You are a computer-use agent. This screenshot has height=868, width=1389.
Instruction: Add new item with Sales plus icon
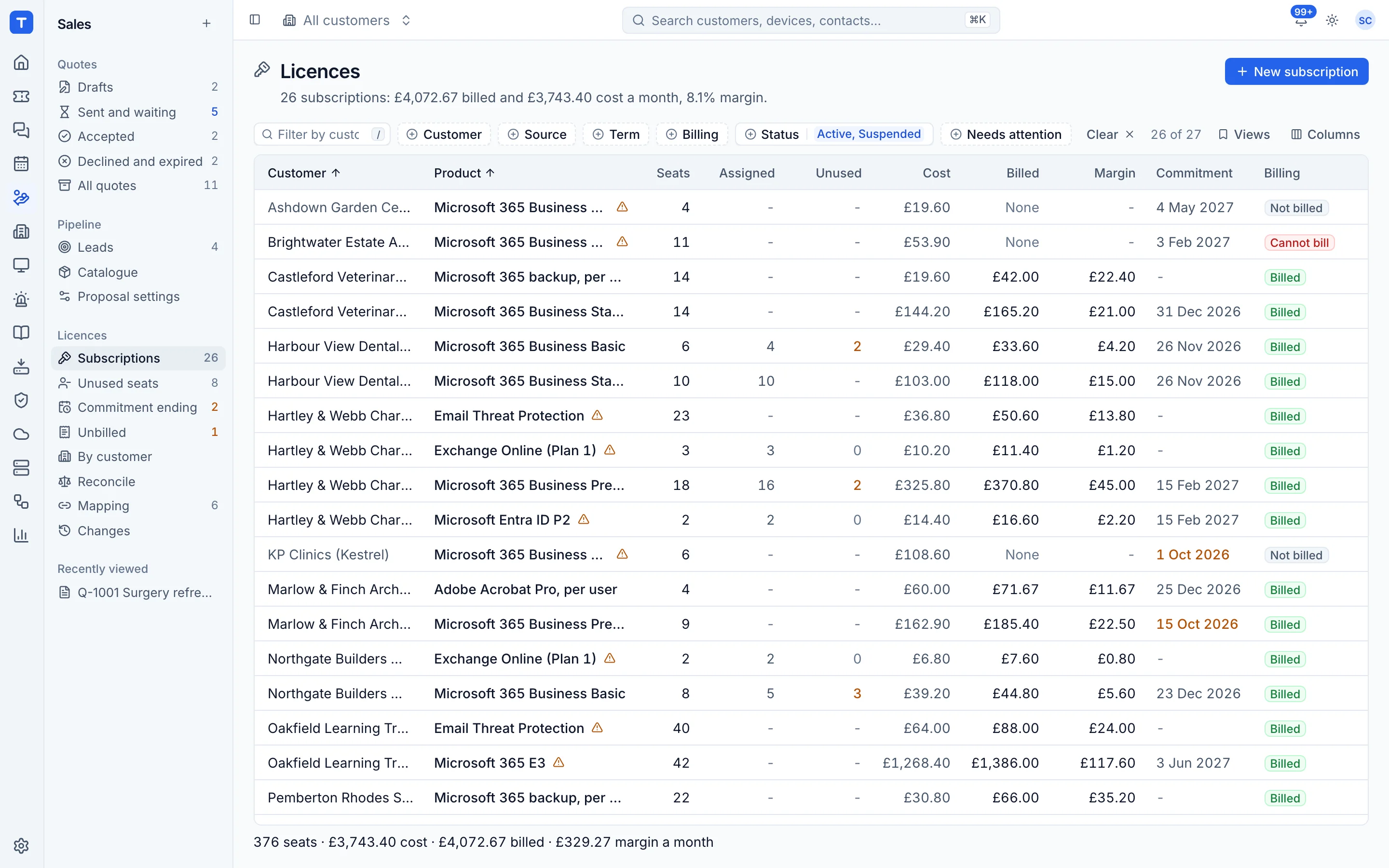[206, 24]
